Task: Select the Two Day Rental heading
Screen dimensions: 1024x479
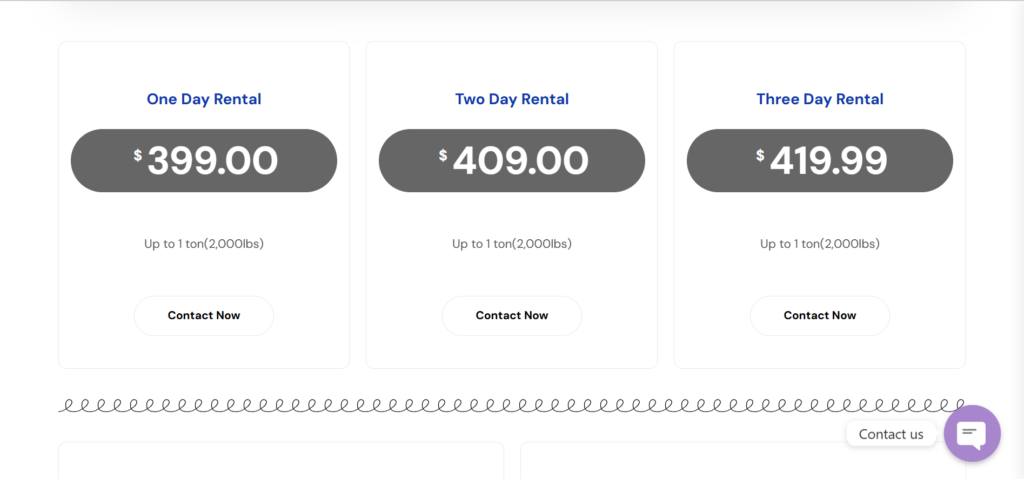Action: click(x=511, y=99)
